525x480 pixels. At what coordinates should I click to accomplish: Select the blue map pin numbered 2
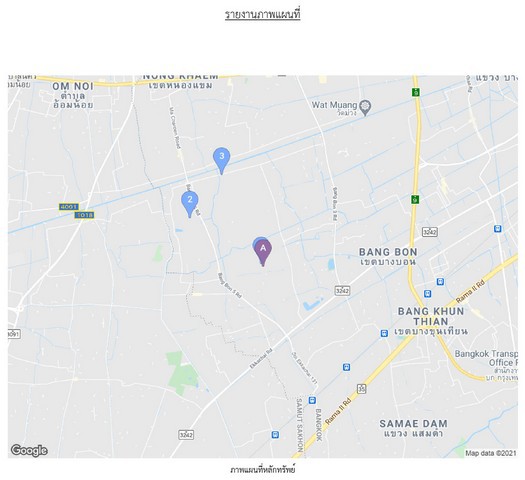pyautogui.click(x=190, y=205)
